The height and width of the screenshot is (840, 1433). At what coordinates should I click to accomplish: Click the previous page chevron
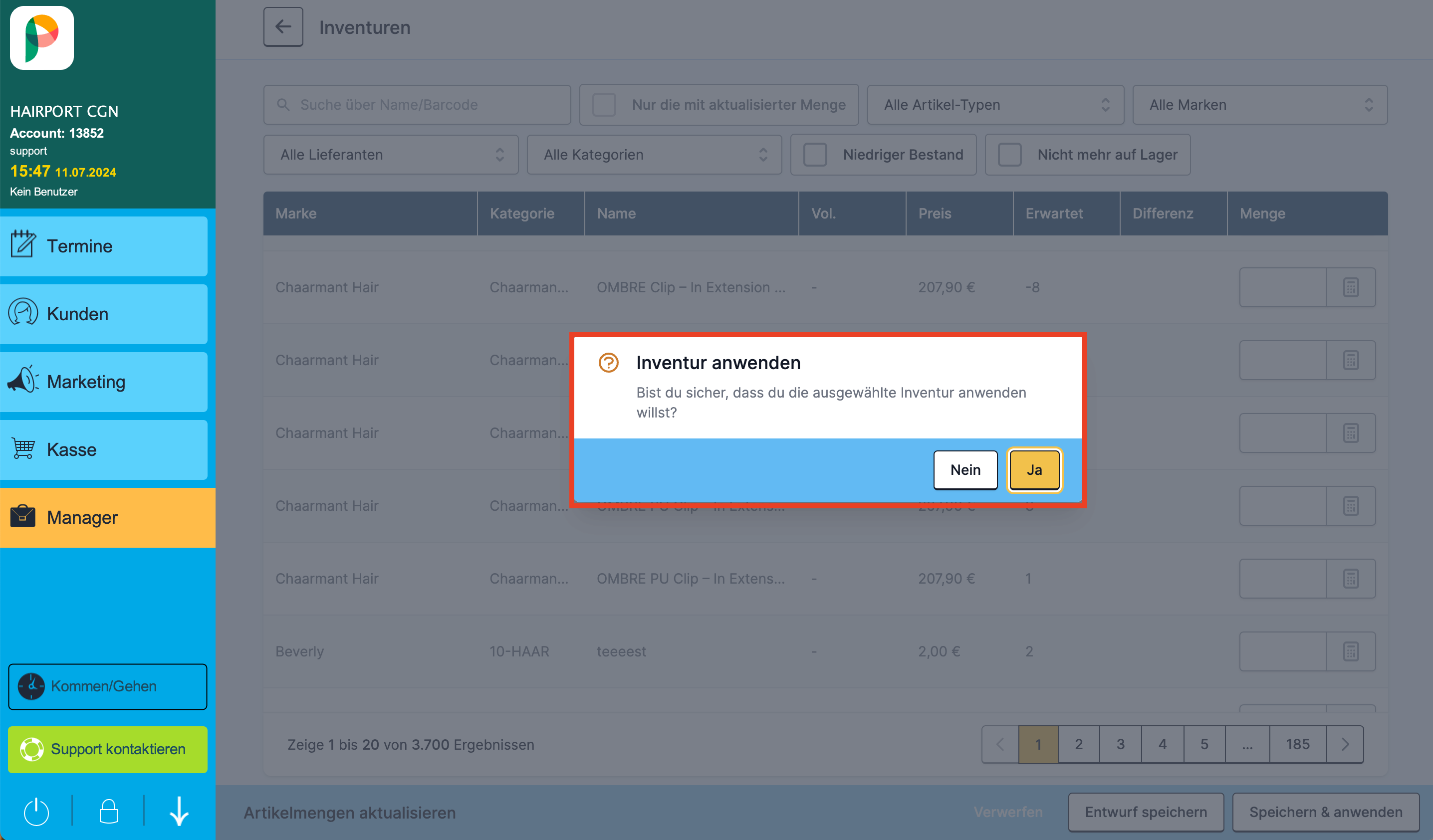(1000, 745)
